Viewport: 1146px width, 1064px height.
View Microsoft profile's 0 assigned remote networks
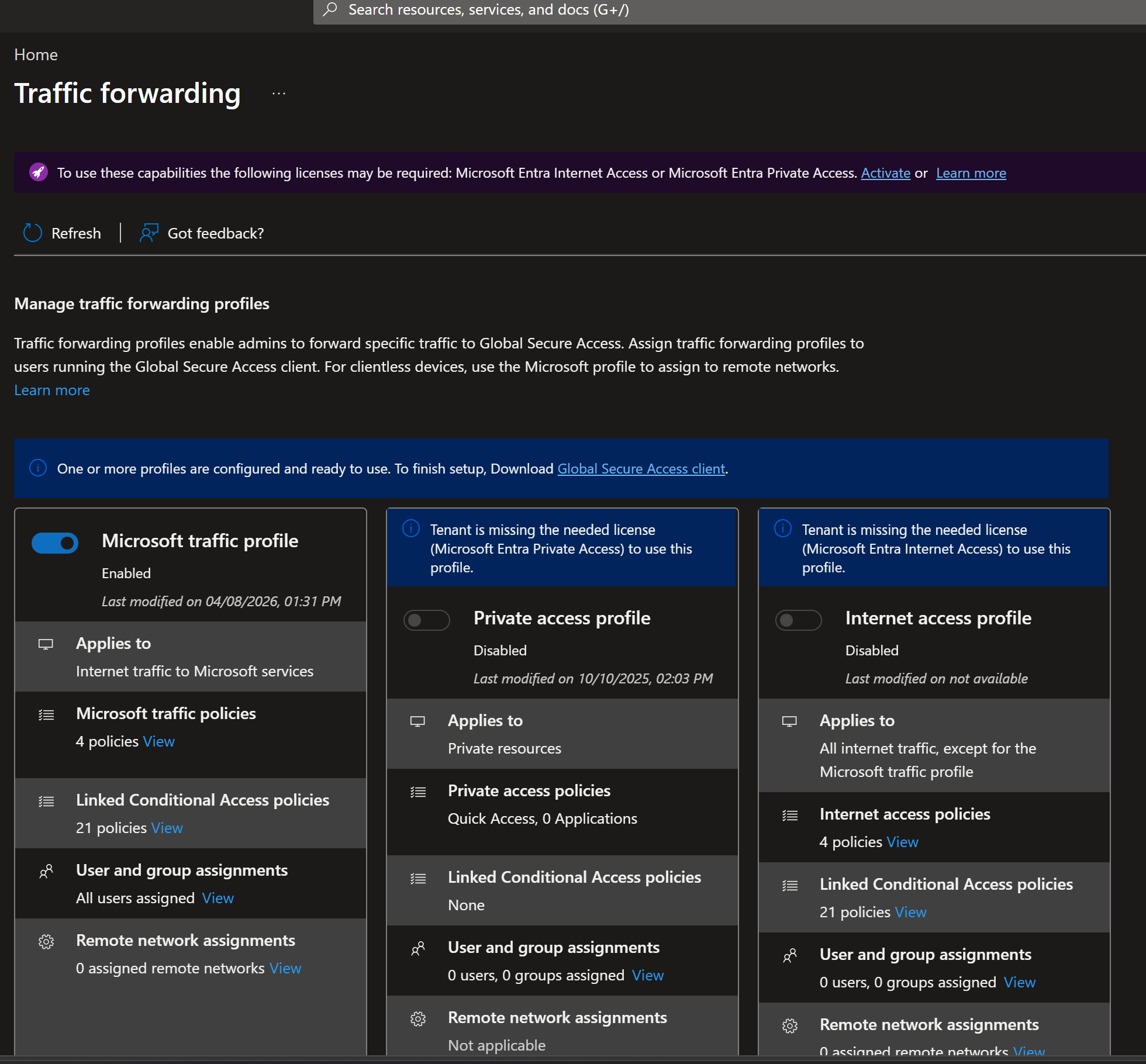(x=285, y=968)
